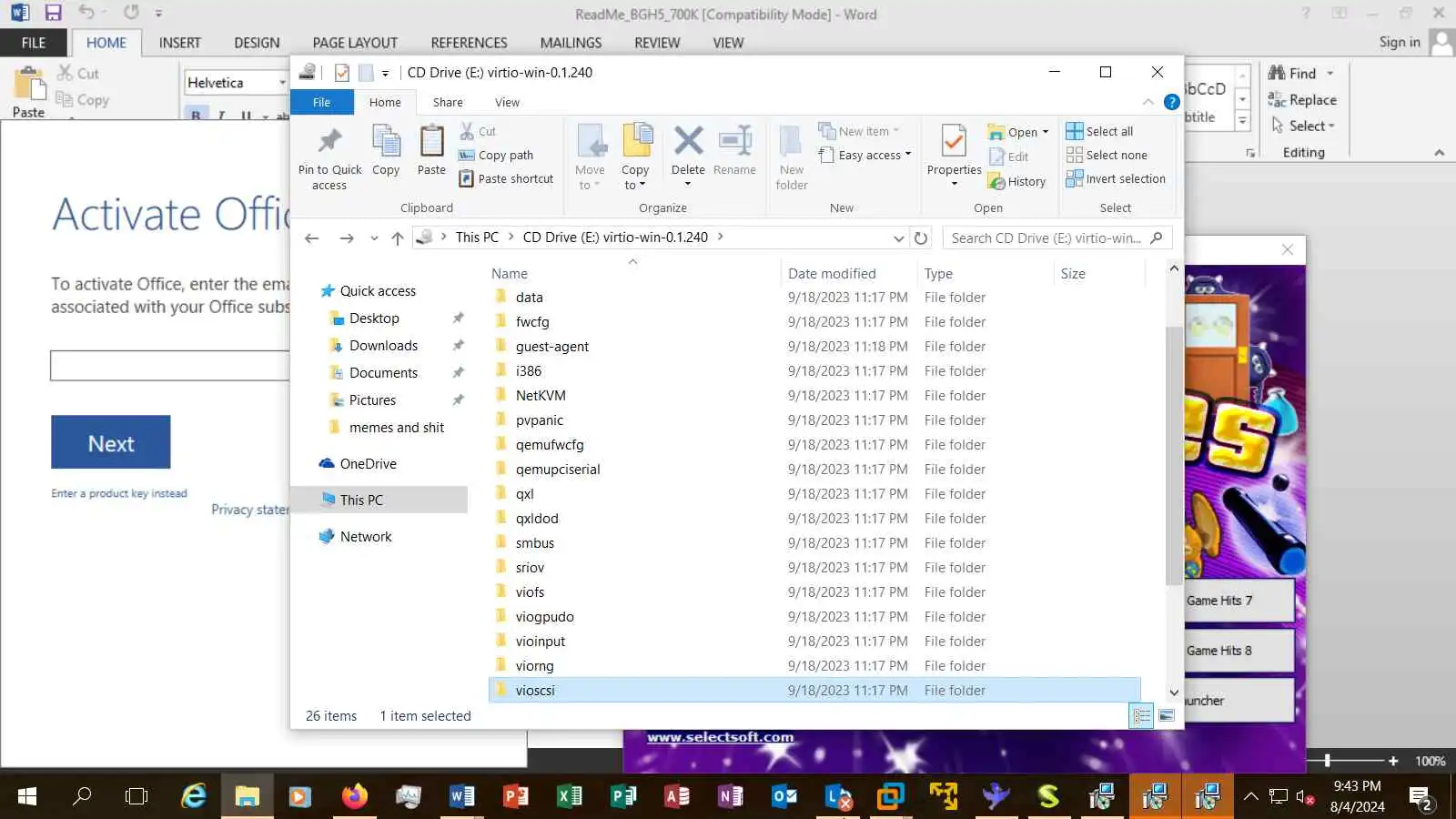Image resolution: width=1456 pixels, height=819 pixels.
Task: Click the Save icon in Word's title bar
Action: [53, 14]
